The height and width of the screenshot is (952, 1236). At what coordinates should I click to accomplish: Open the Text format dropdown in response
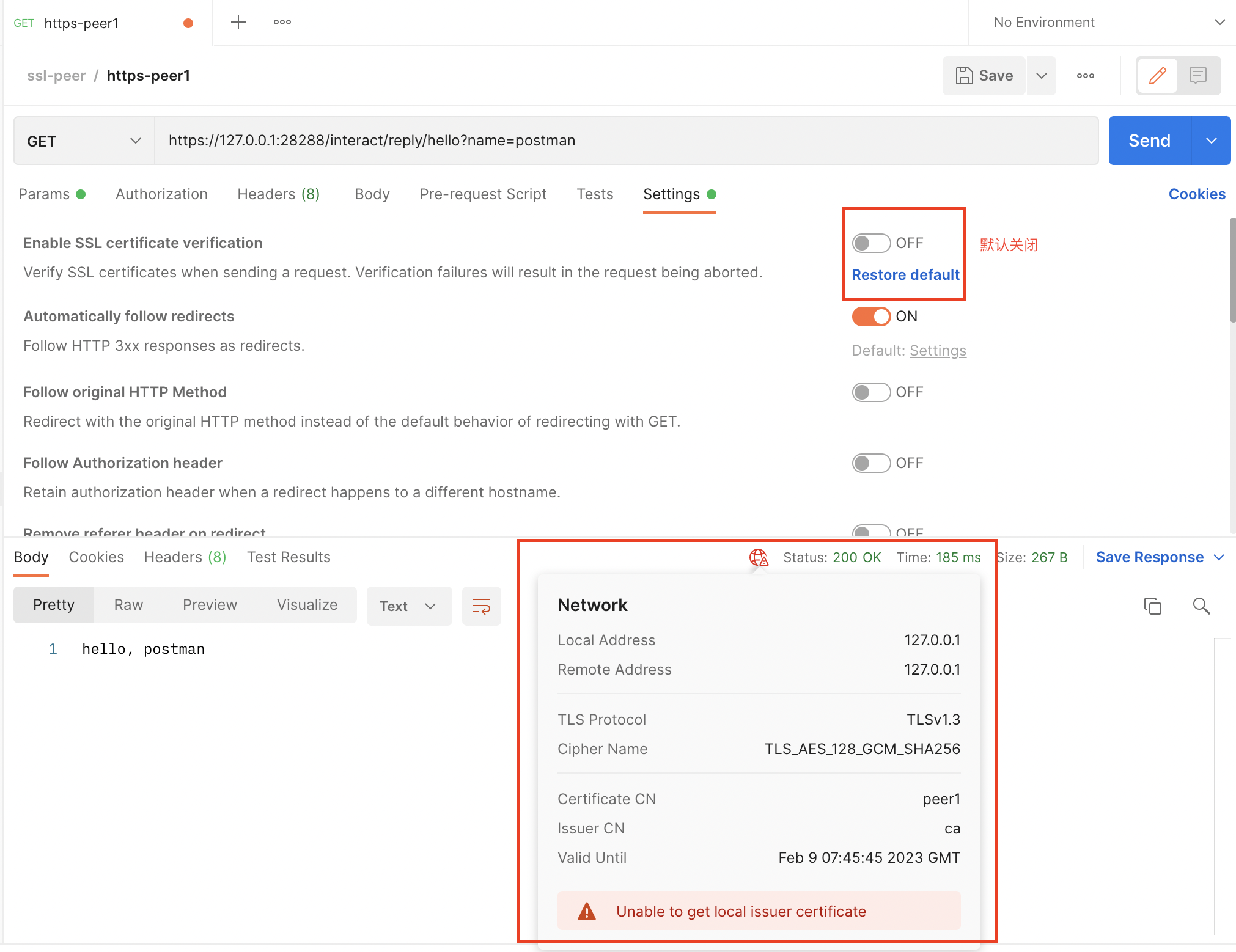point(409,606)
